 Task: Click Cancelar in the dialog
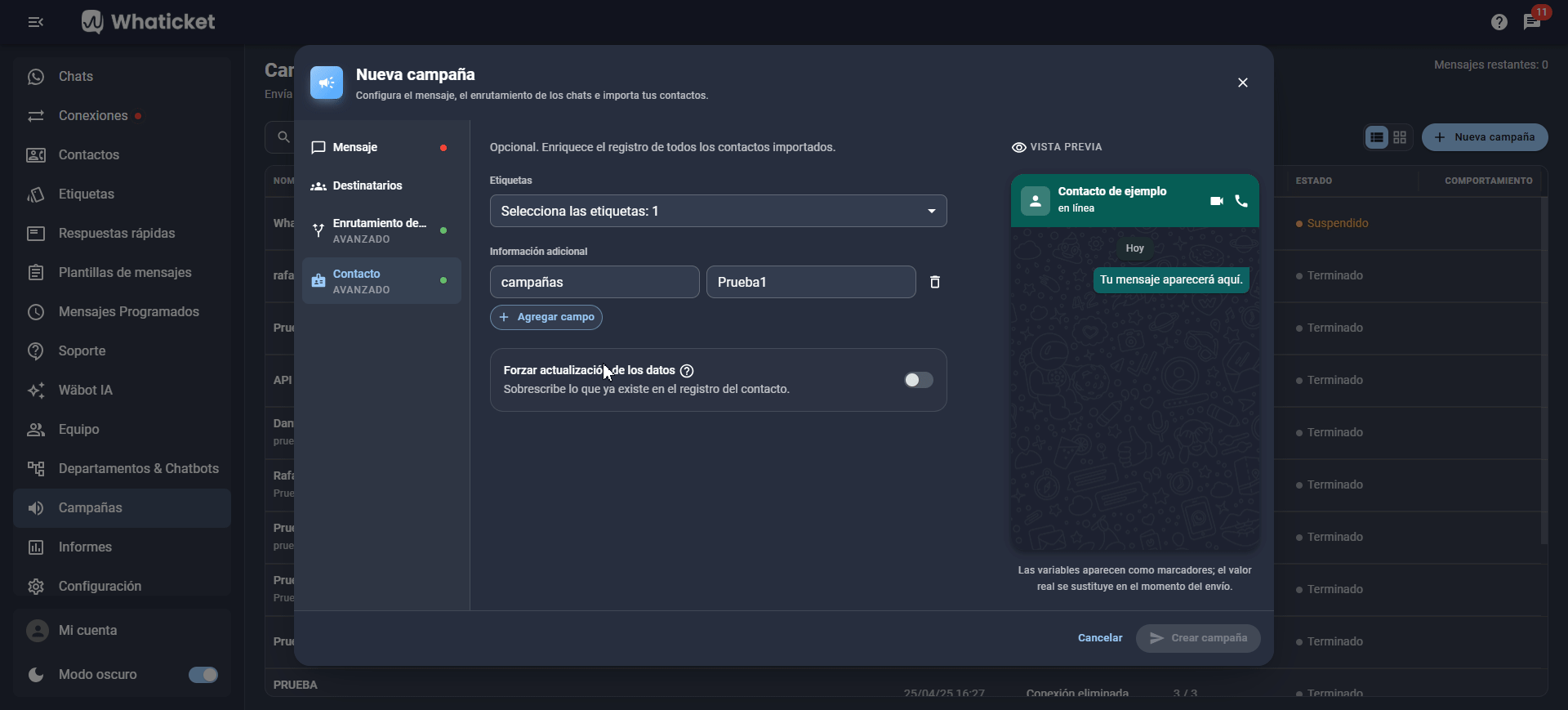tap(1100, 638)
